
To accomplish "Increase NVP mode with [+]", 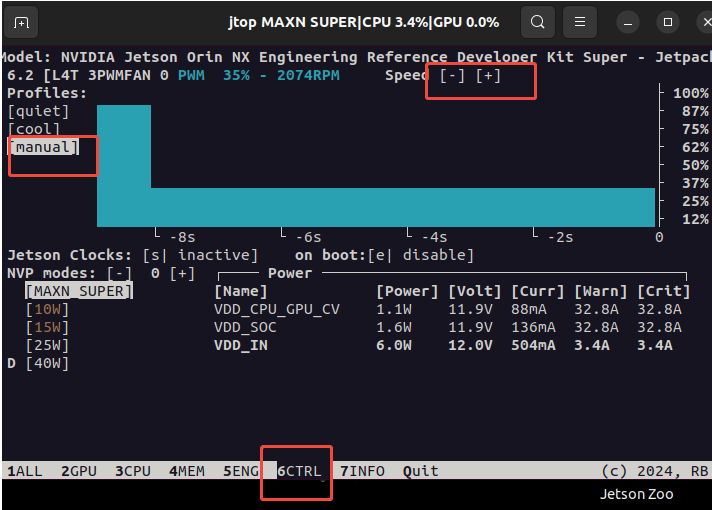I will pyautogui.click(x=181, y=273).
